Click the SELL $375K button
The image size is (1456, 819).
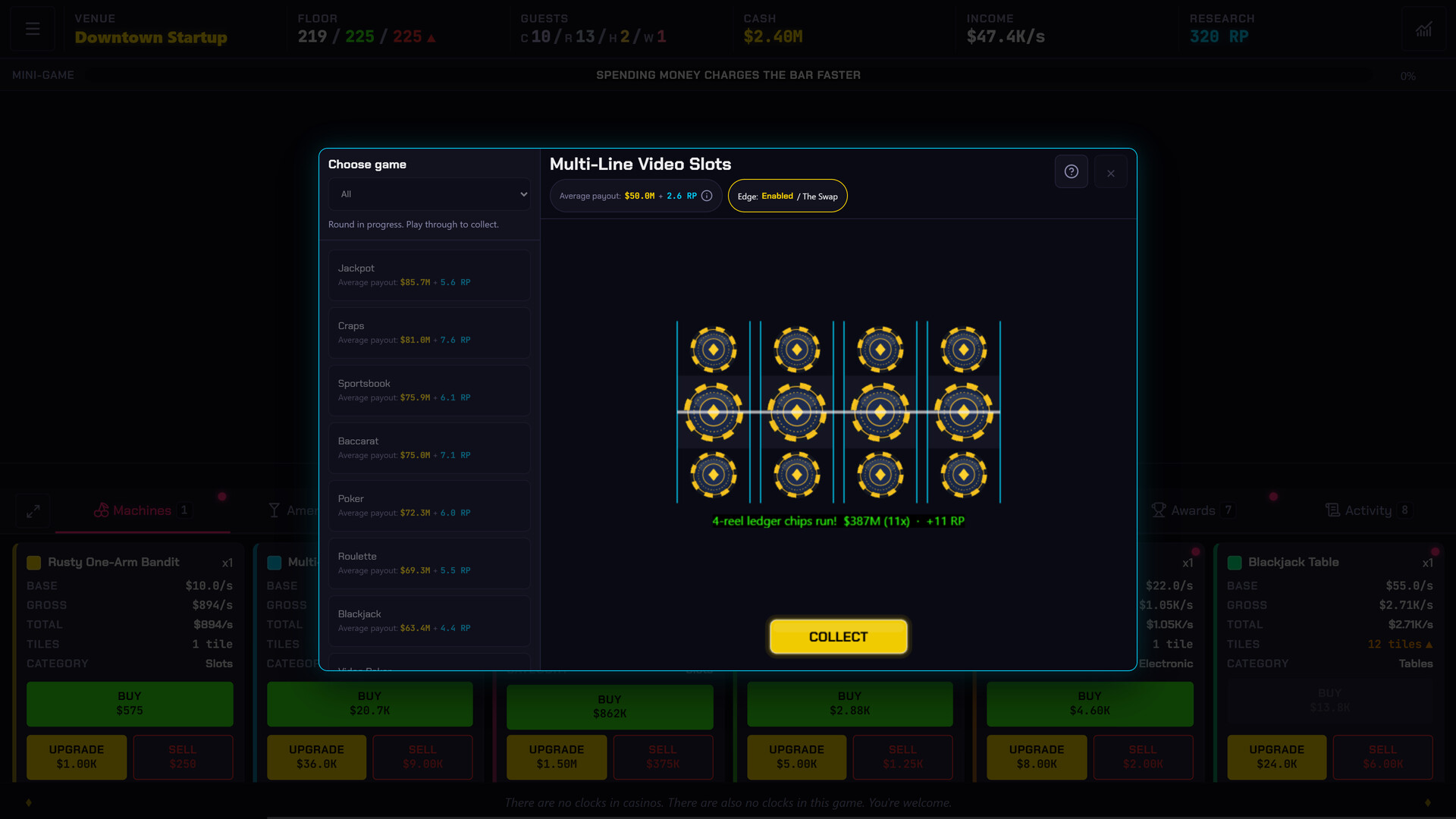pyautogui.click(x=663, y=757)
